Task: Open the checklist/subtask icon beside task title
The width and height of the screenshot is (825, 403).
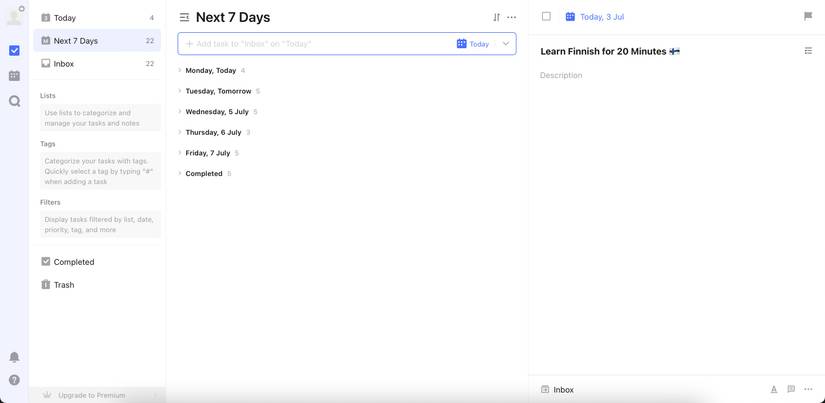Action: click(x=808, y=51)
